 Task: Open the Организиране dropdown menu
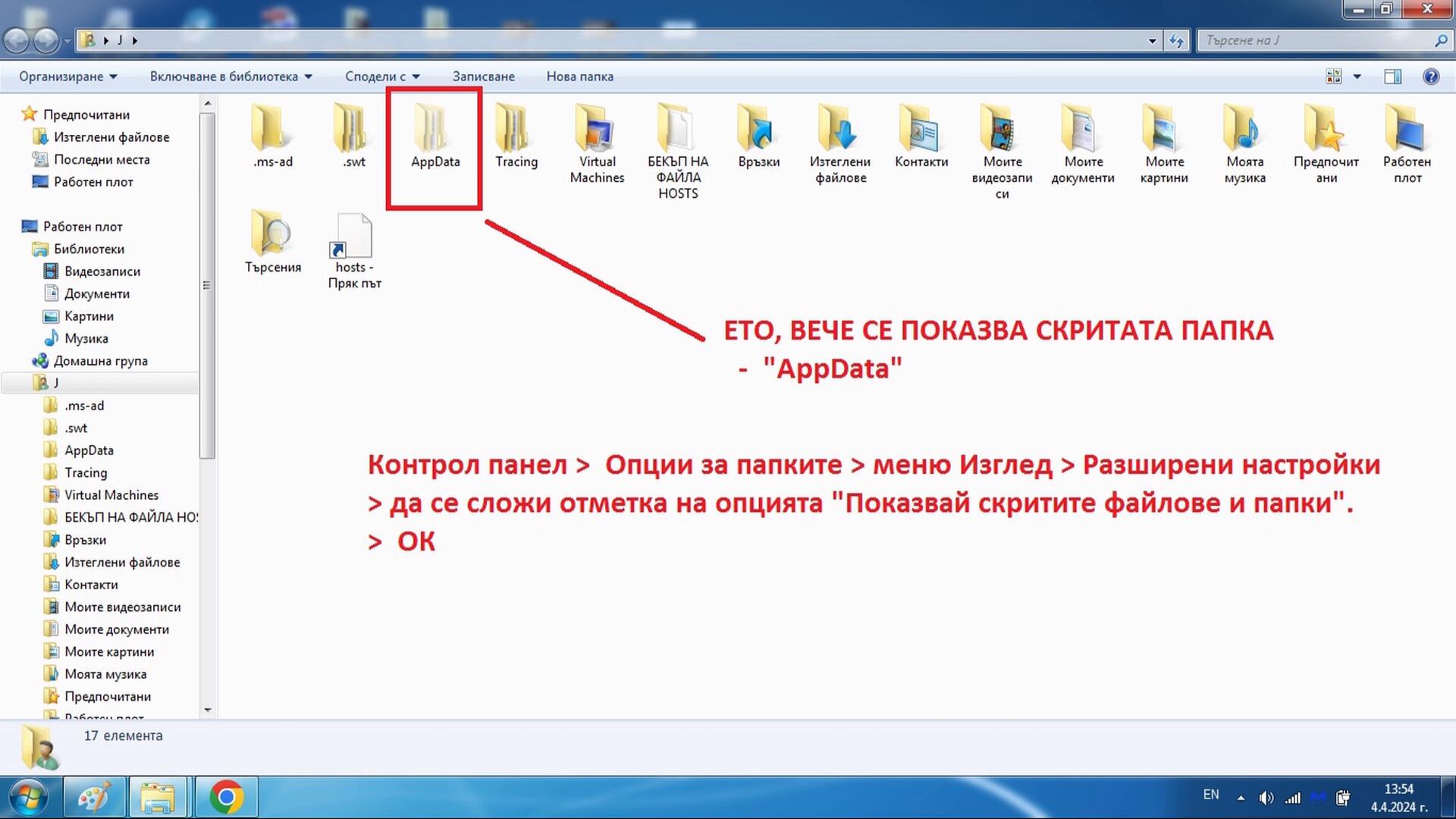68,77
